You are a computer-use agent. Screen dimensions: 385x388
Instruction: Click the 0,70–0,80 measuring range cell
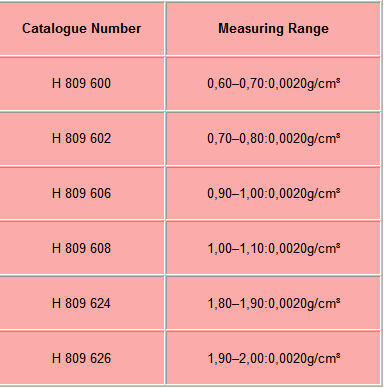(273, 138)
